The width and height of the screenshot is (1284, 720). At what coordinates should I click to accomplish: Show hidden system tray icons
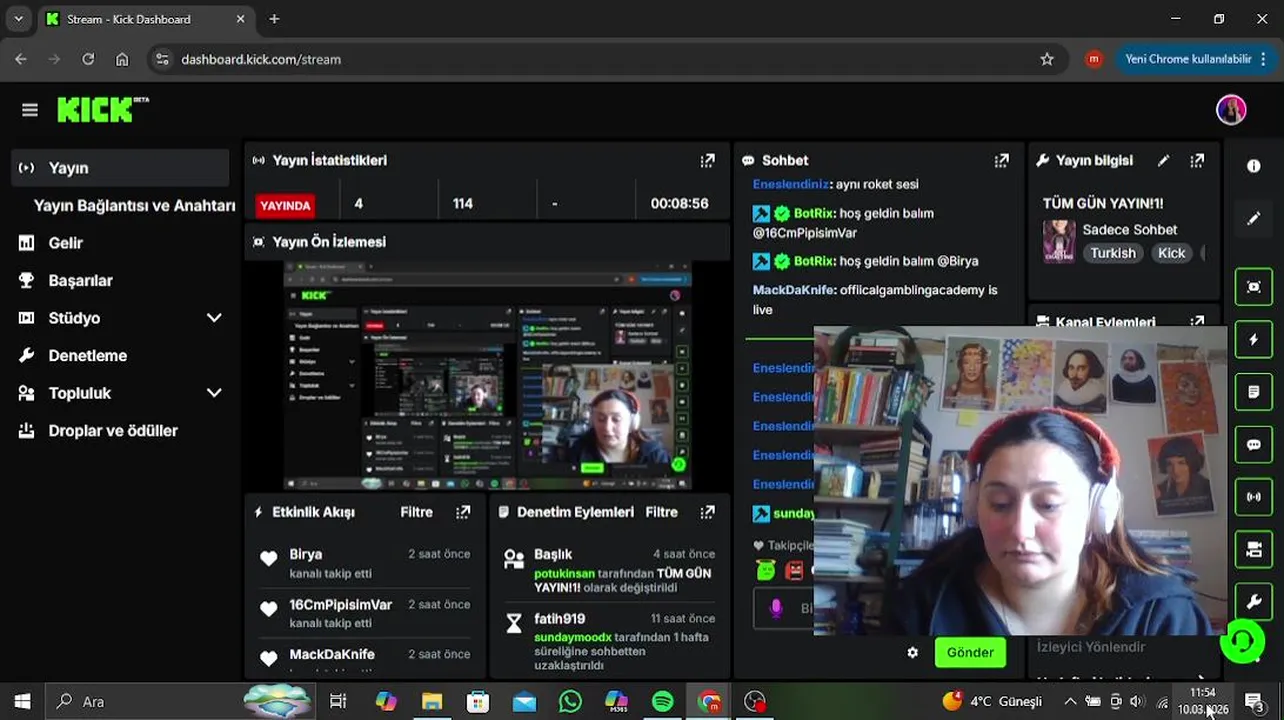click(1070, 702)
